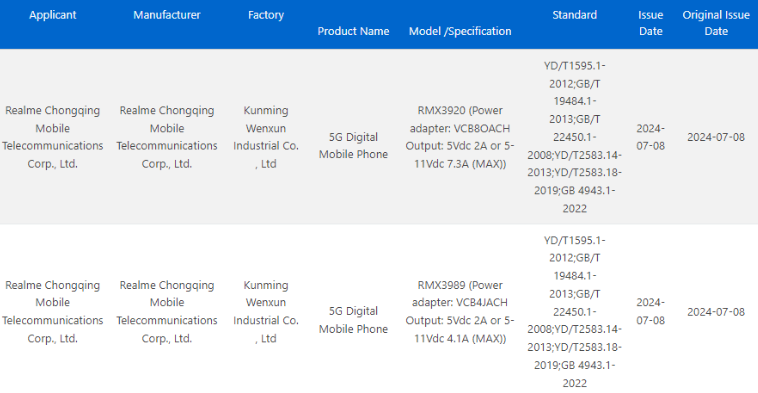Click 5G Digital Mobile Phone in RMX3989 row
This screenshot has width=758, height=393.
pos(353,320)
